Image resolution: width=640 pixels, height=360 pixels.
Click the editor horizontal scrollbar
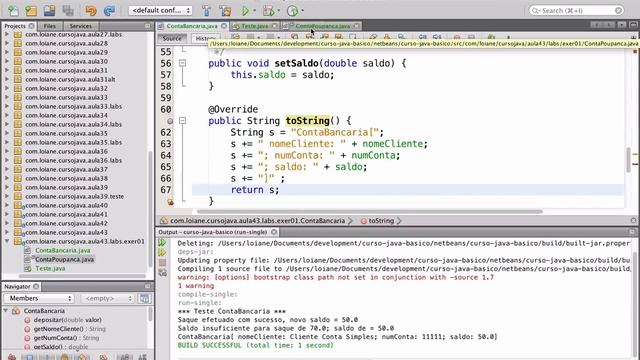[x=370, y=211]
